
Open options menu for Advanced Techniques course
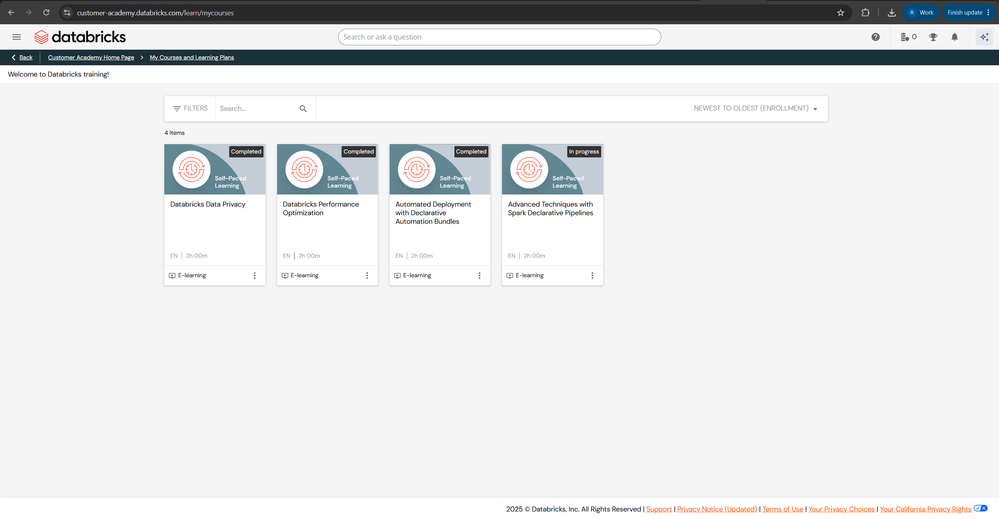(593, 276)
